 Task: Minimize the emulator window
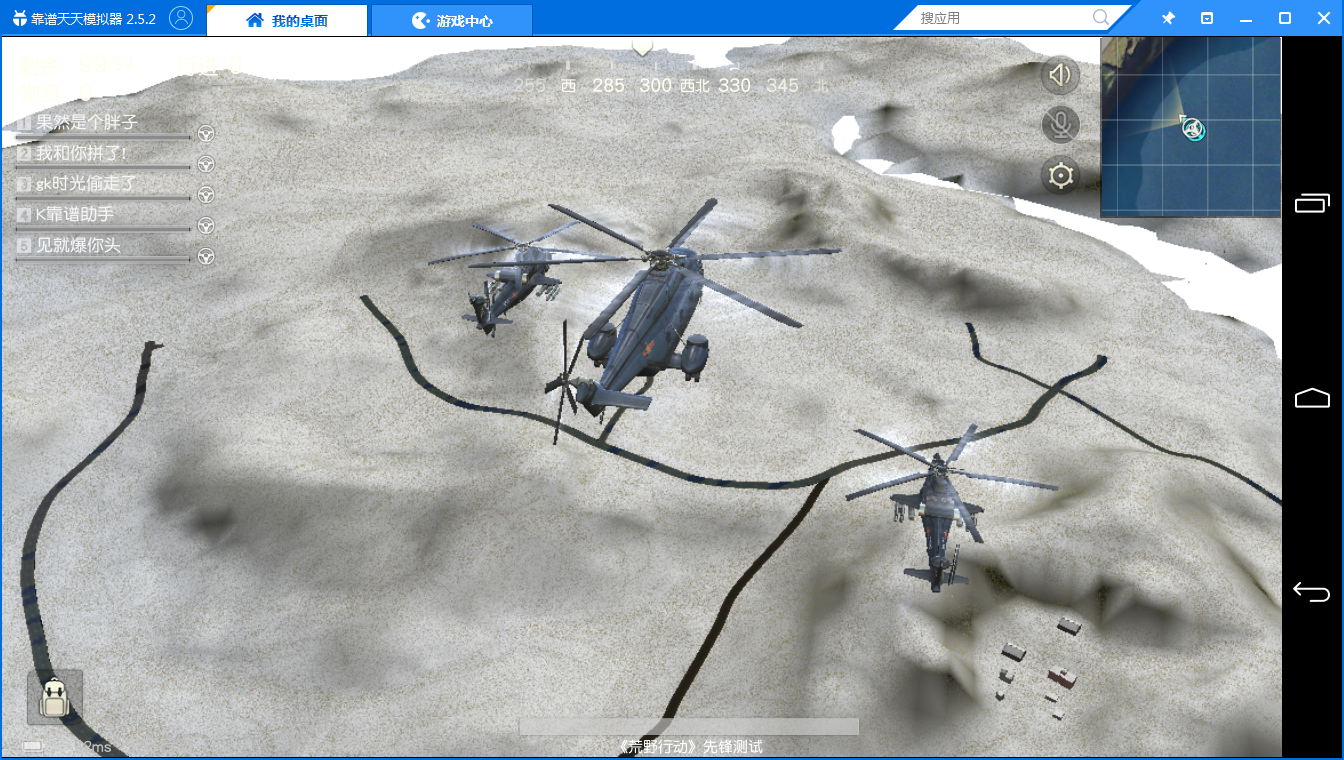[x=1246, y=18]
